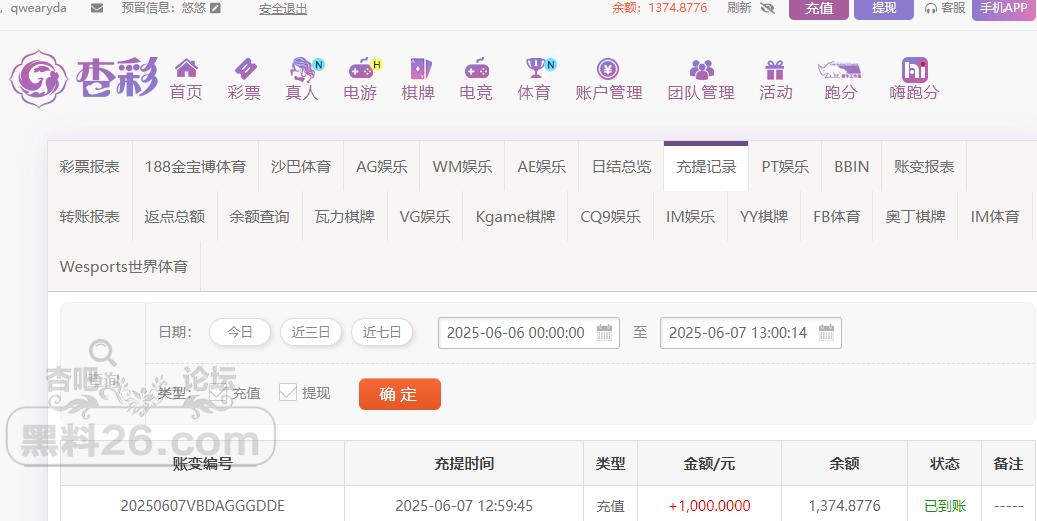Viewport: 1037px width, 521px height.
Task: Open the mail envelope icon beside username
Action: tap(97, 8)
